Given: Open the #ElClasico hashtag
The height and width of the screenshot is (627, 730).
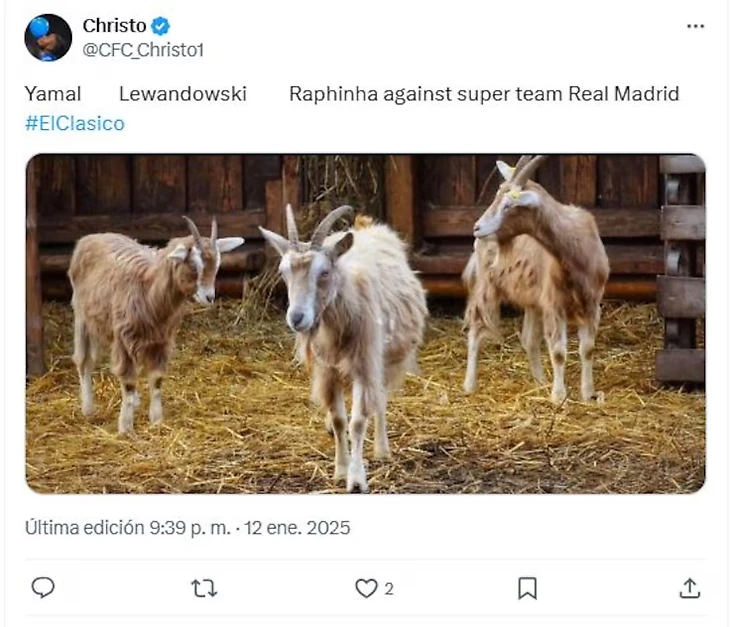Looking at the screenshot, I should 75,123.
